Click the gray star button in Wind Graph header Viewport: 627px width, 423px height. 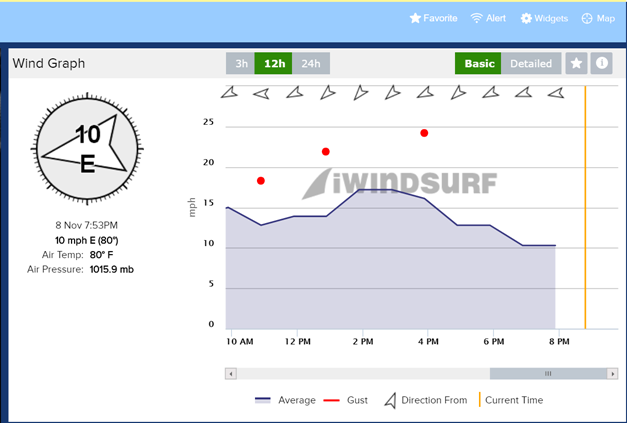click(x=576, y=63)
